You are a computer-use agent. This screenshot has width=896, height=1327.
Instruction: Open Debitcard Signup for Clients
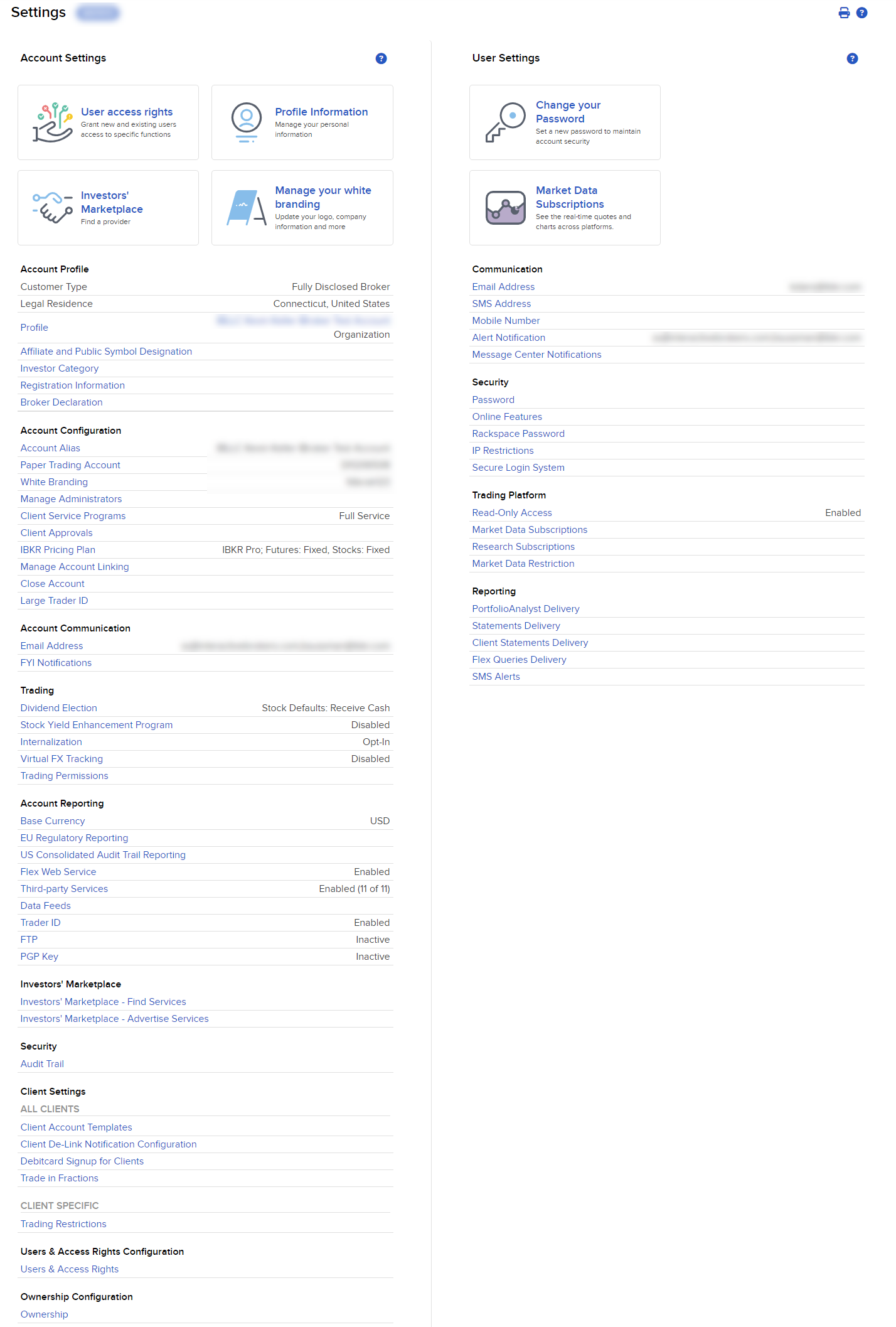click(82, 1161)
